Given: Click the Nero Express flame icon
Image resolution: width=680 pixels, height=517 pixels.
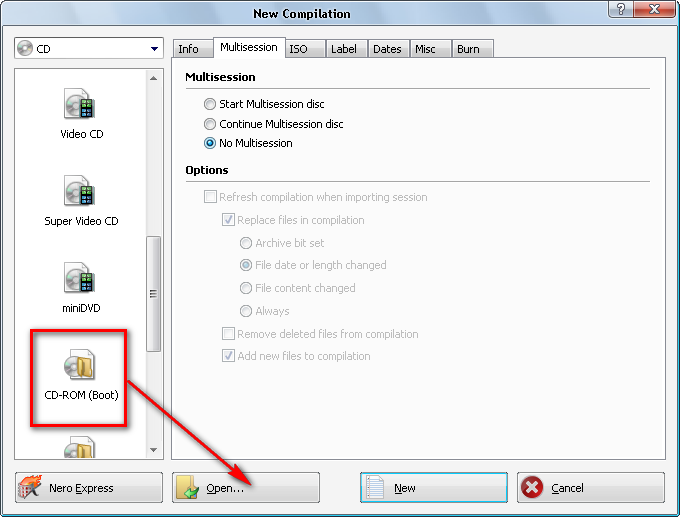Looking at the screenshot, I should point(29,487).
